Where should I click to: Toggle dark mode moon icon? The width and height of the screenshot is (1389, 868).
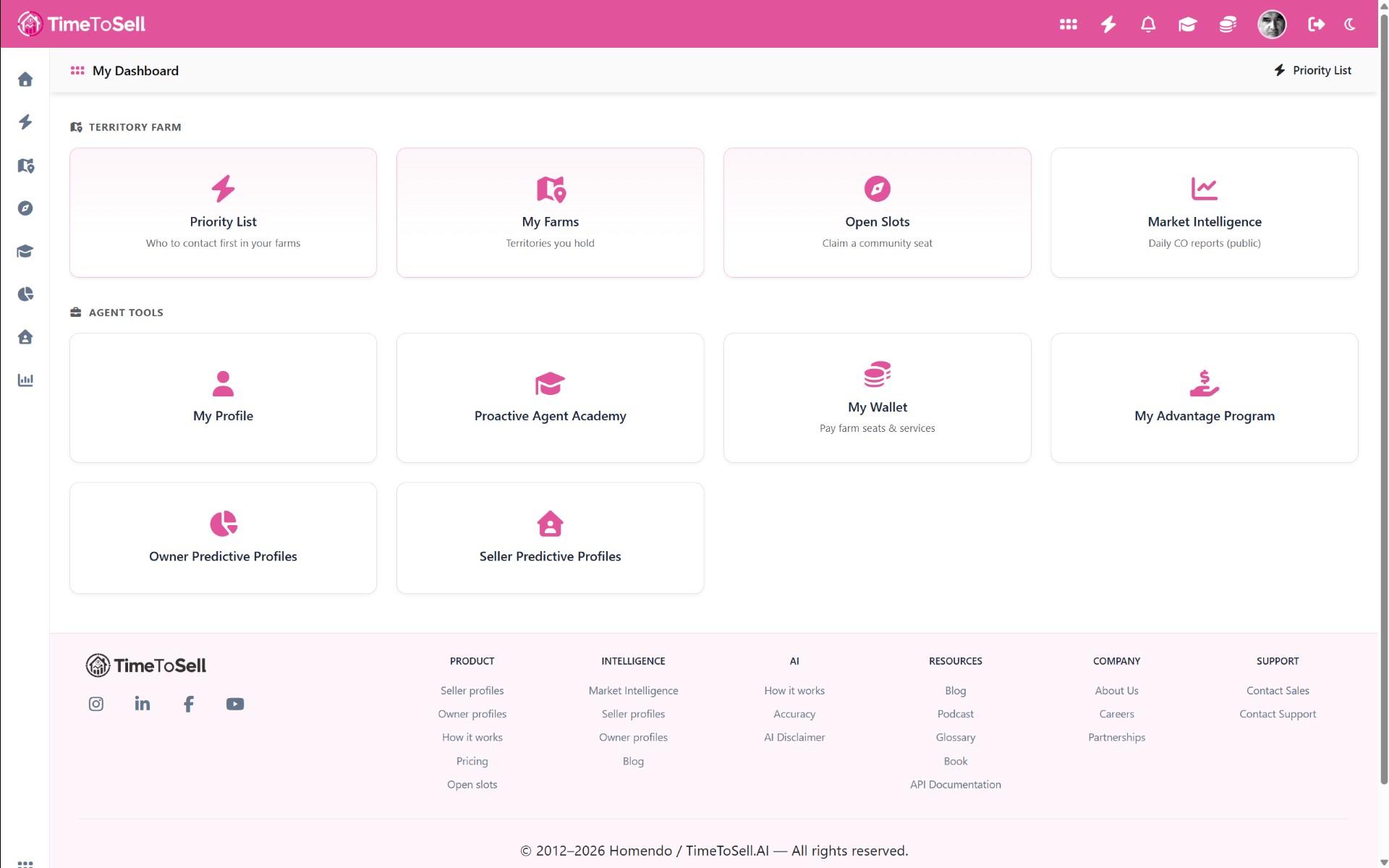1350,24
